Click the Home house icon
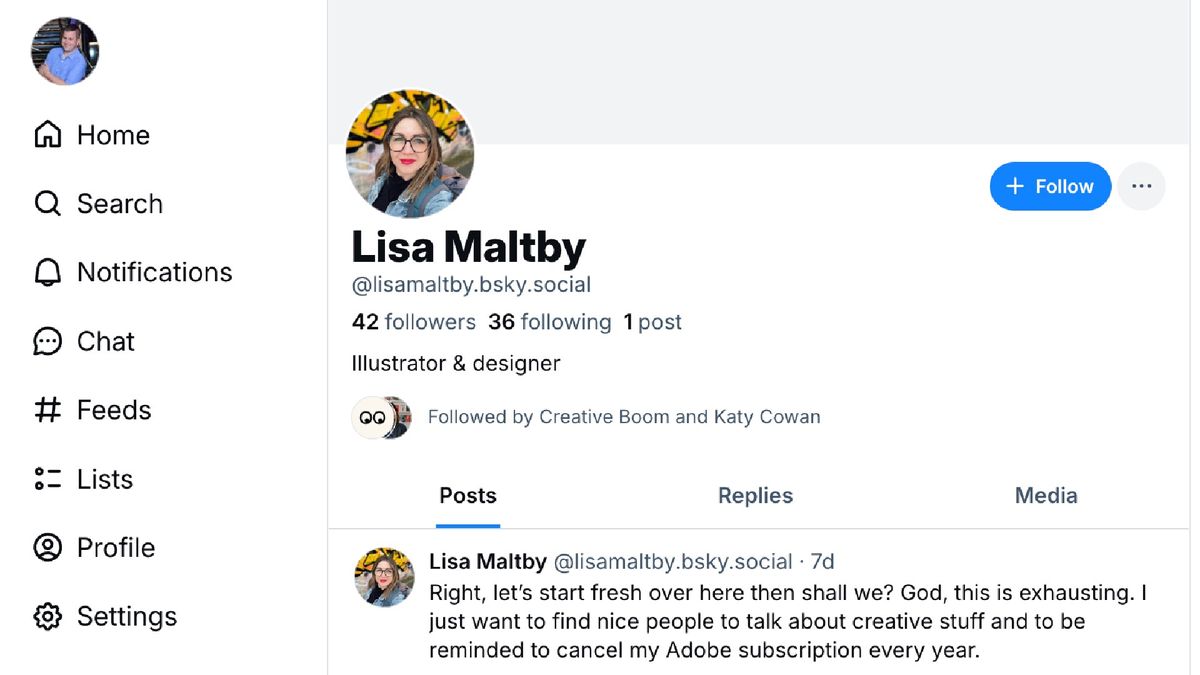Image resolution: width=1200 pixels, height=675 pixels. point(47,135)
